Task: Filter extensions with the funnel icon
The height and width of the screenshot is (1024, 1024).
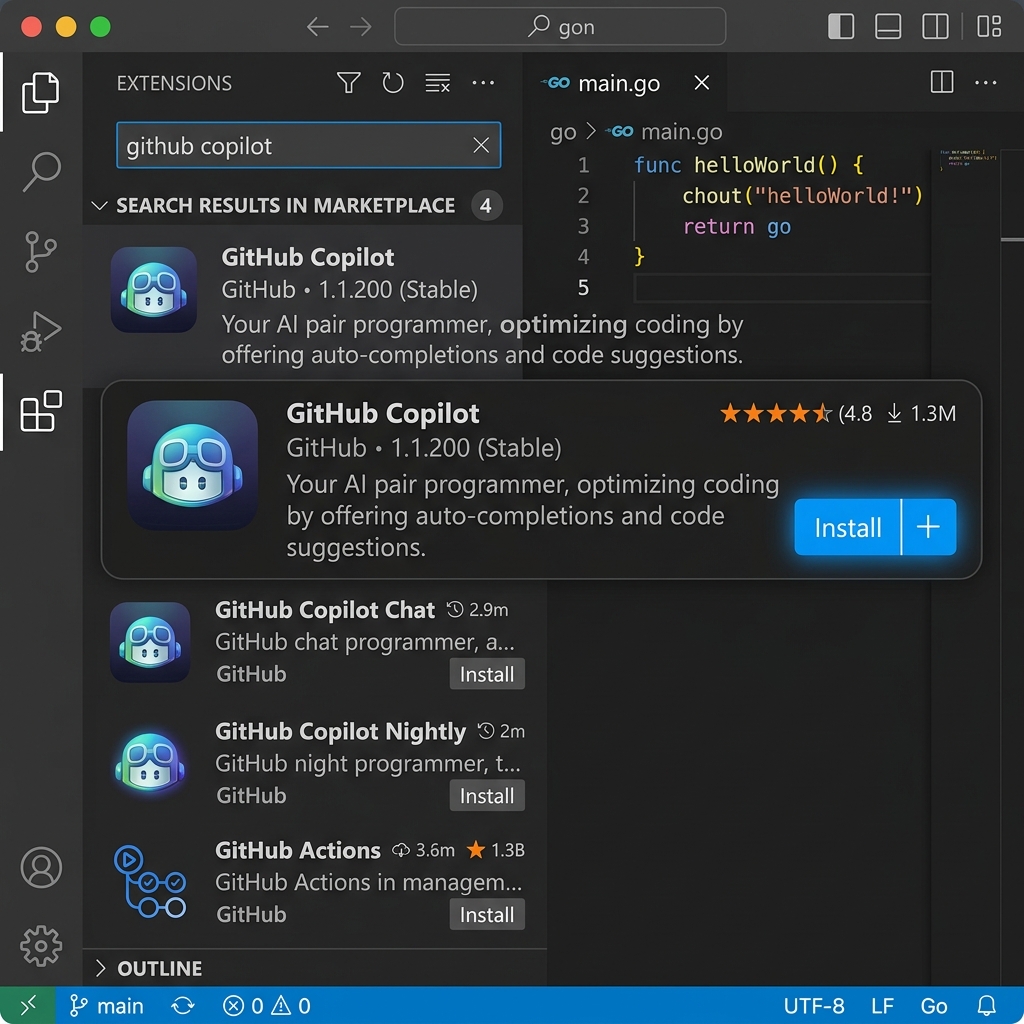Action: click(349, 83)
